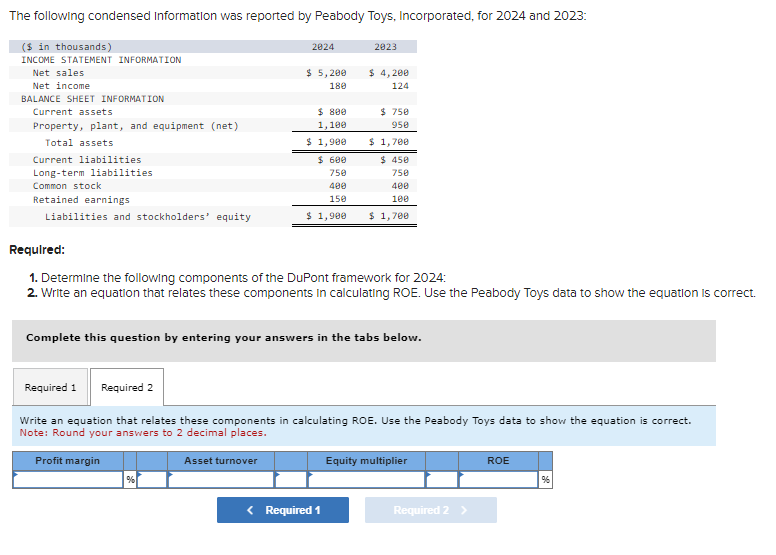Click the 2024 net sales value $ 5,200

tap(326, 73)
